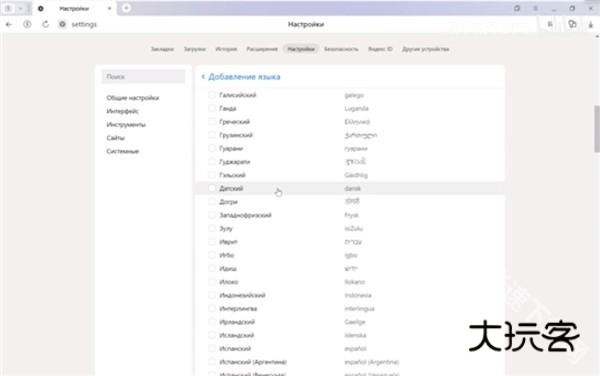Select the Гуарани language row text
Viewport: 600px width, 376px height.
[x=231, y=148]
